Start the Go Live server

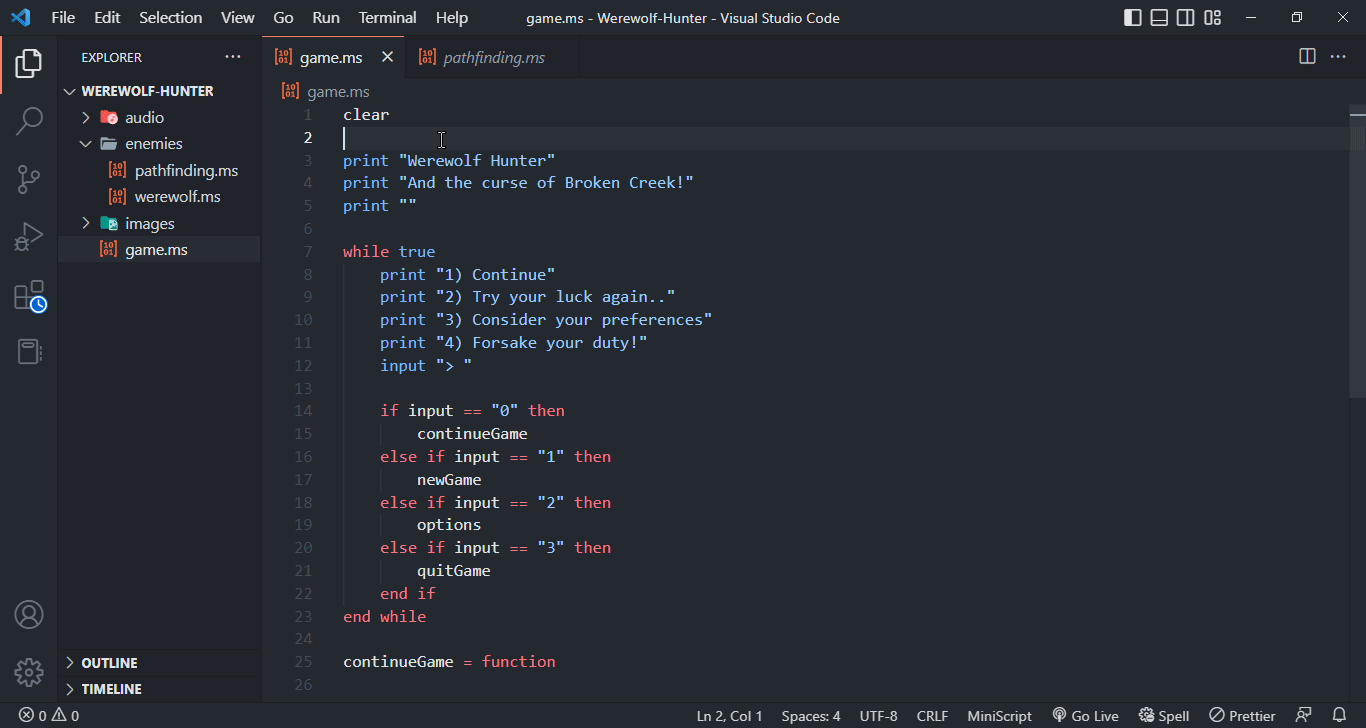coord(1085,715)
